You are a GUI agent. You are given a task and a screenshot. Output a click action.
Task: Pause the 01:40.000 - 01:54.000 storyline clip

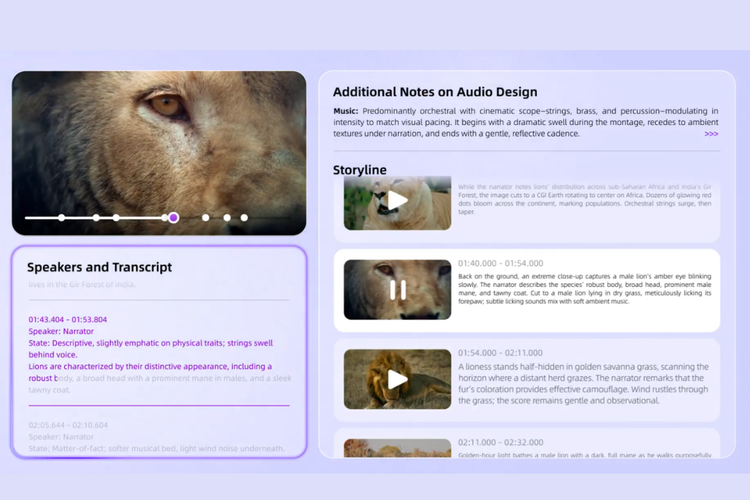pos(397,290)
